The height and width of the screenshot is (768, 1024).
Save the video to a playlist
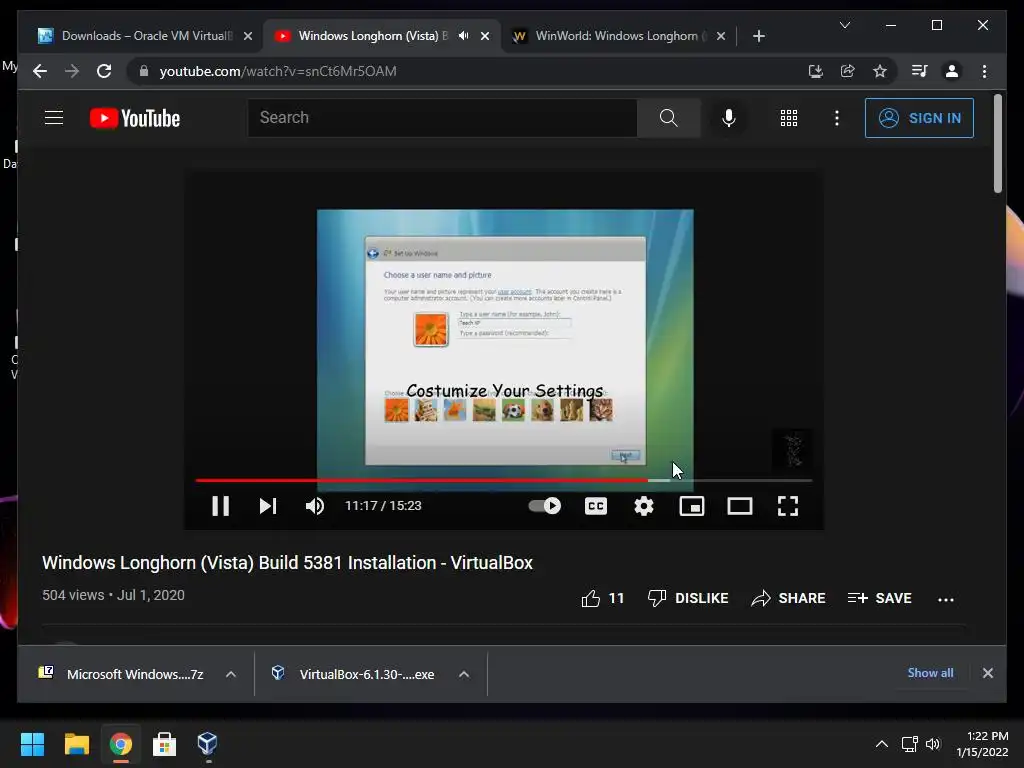click(x=879, y=598)
